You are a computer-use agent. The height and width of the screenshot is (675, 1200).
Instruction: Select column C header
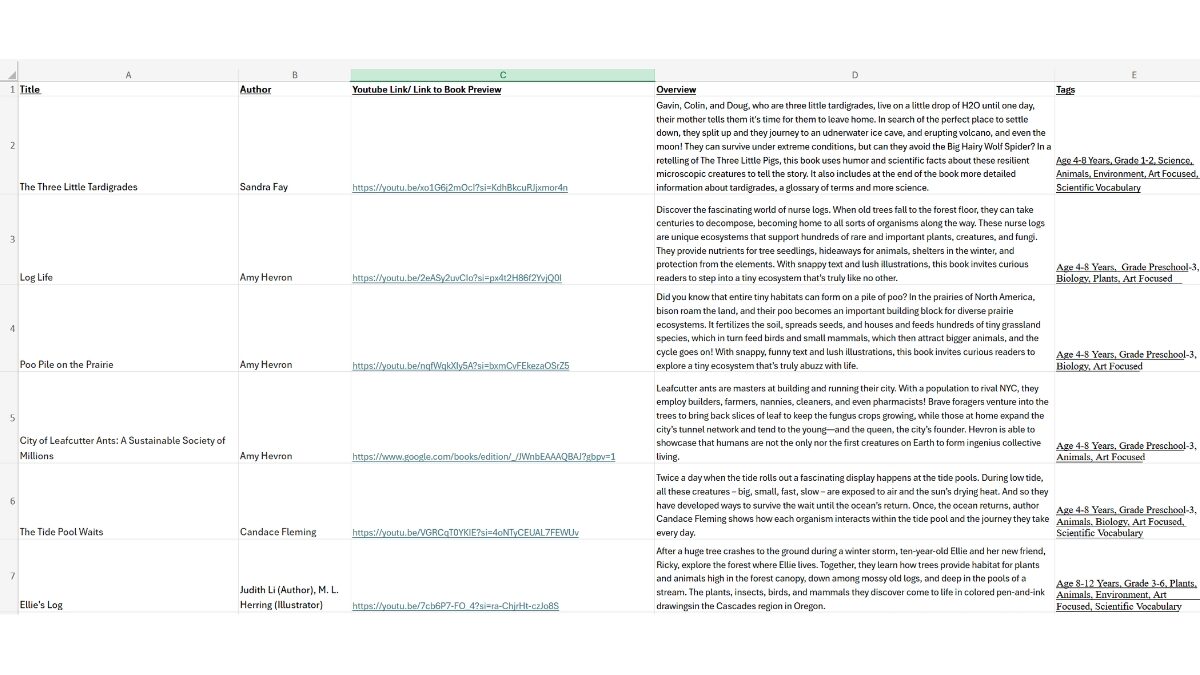pyautogui.click(x=502, y=75)
